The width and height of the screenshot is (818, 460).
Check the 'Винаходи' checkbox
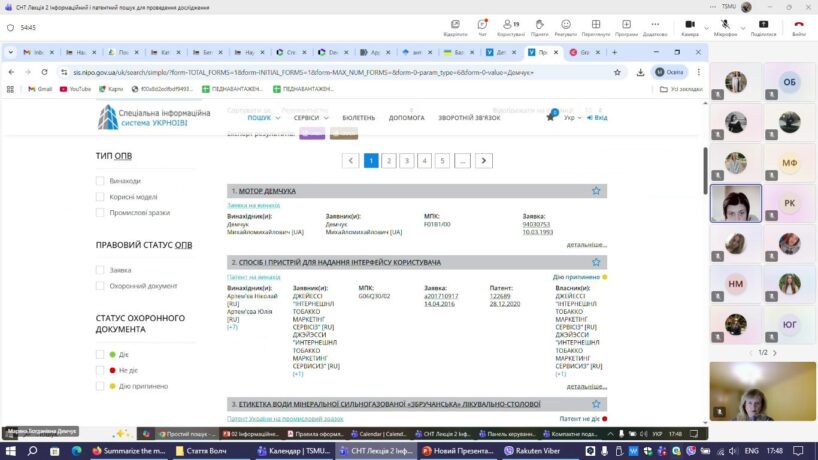pos(100,181)
